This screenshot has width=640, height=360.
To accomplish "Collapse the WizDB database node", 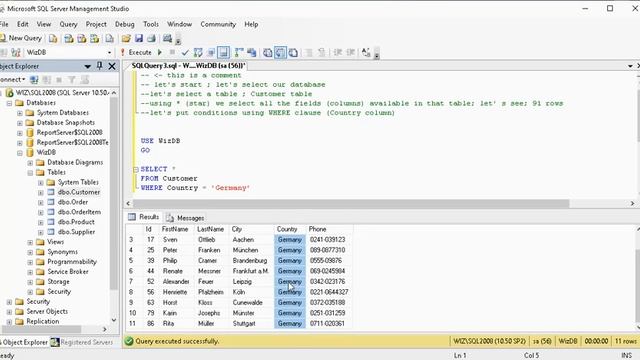I will [20, 153].
